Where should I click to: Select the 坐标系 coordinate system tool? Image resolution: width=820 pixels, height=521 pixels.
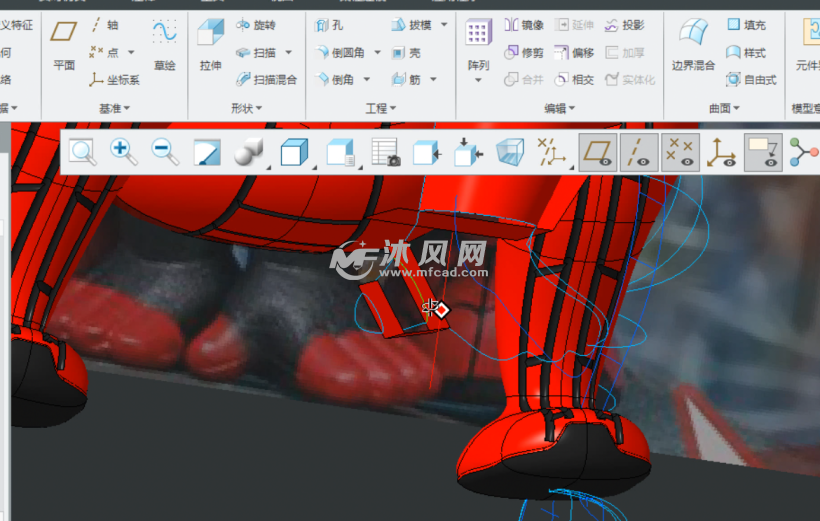(x=114, y=80)
